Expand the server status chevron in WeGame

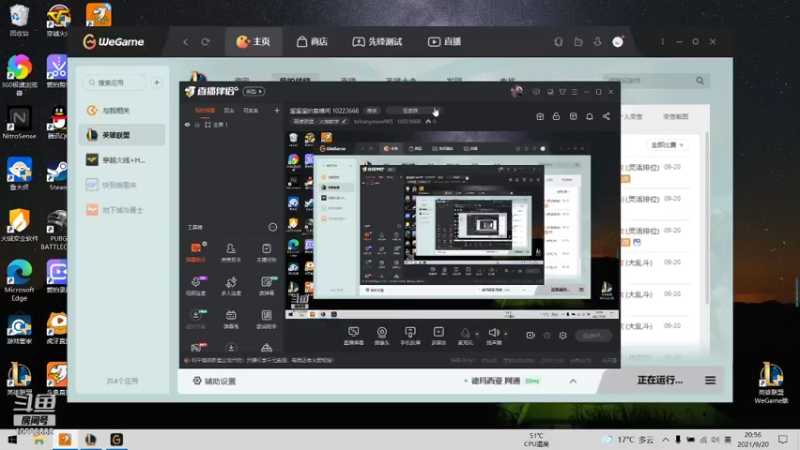click(573, 381)
